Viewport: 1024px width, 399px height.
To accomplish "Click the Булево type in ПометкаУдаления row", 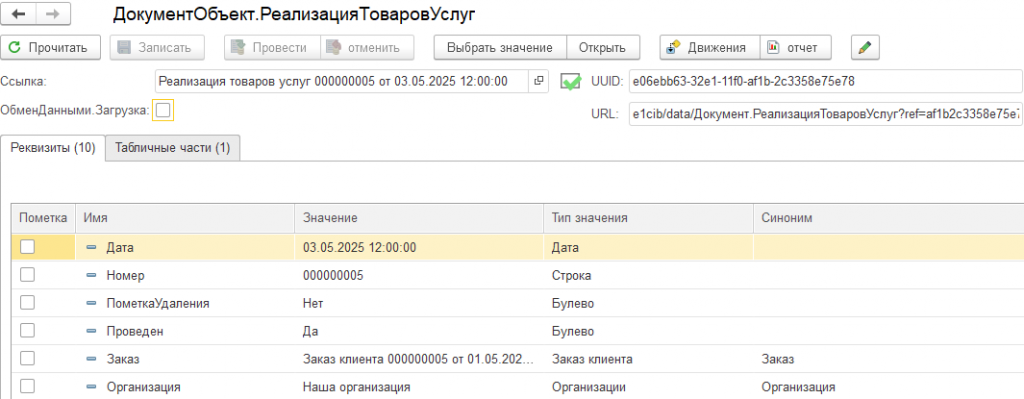I will 648,304.
